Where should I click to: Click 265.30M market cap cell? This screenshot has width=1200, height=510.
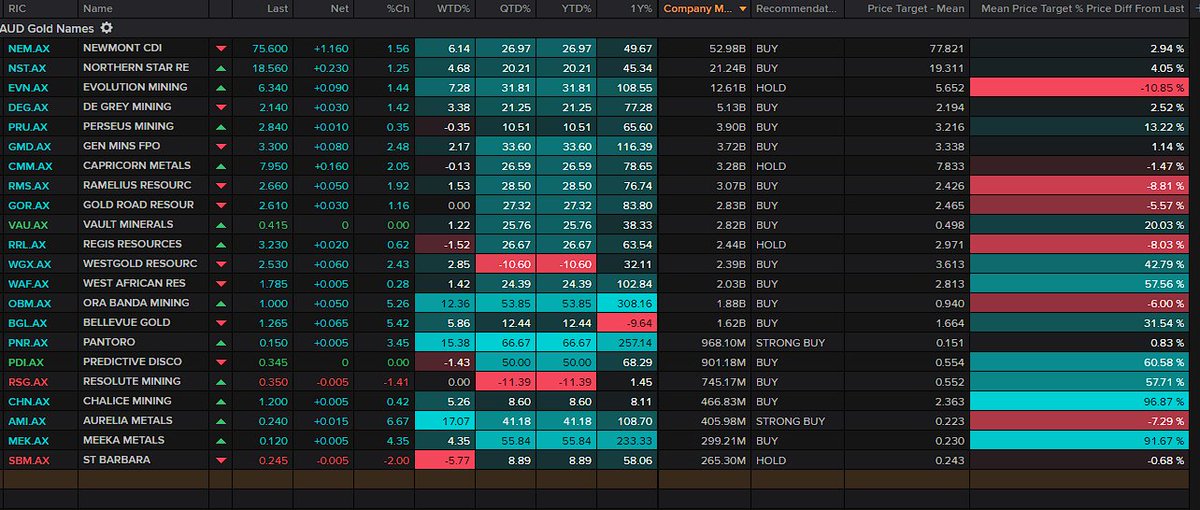coord(704,460)
